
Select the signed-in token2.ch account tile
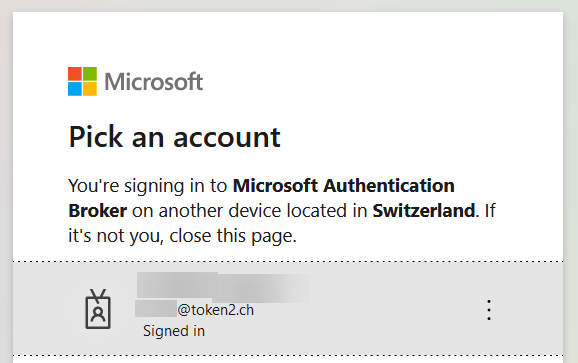(x=288, y=309)
